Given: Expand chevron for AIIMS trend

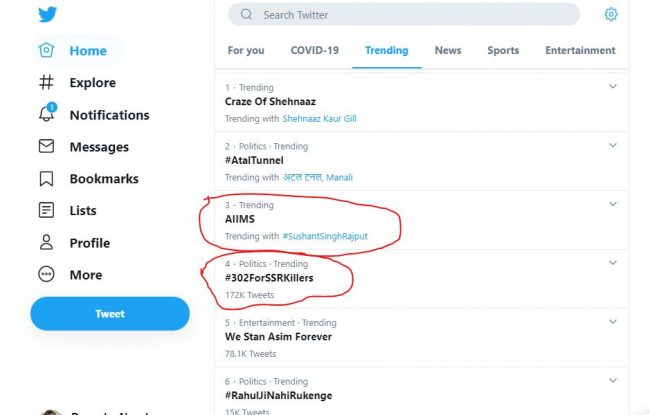Looking at the screenshot, I should click(x=613, y=205).
